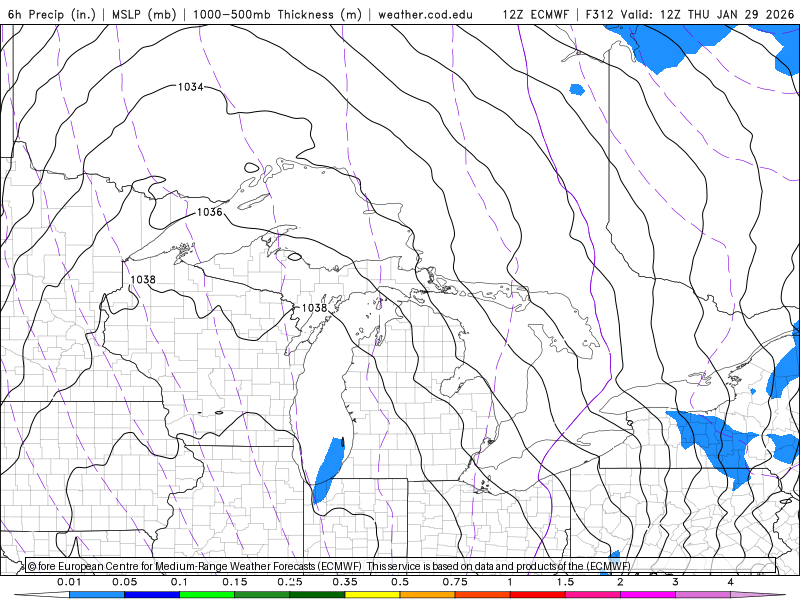800x600 pixels.
Task: Click the 0.05 legend value
Action: 124,582
